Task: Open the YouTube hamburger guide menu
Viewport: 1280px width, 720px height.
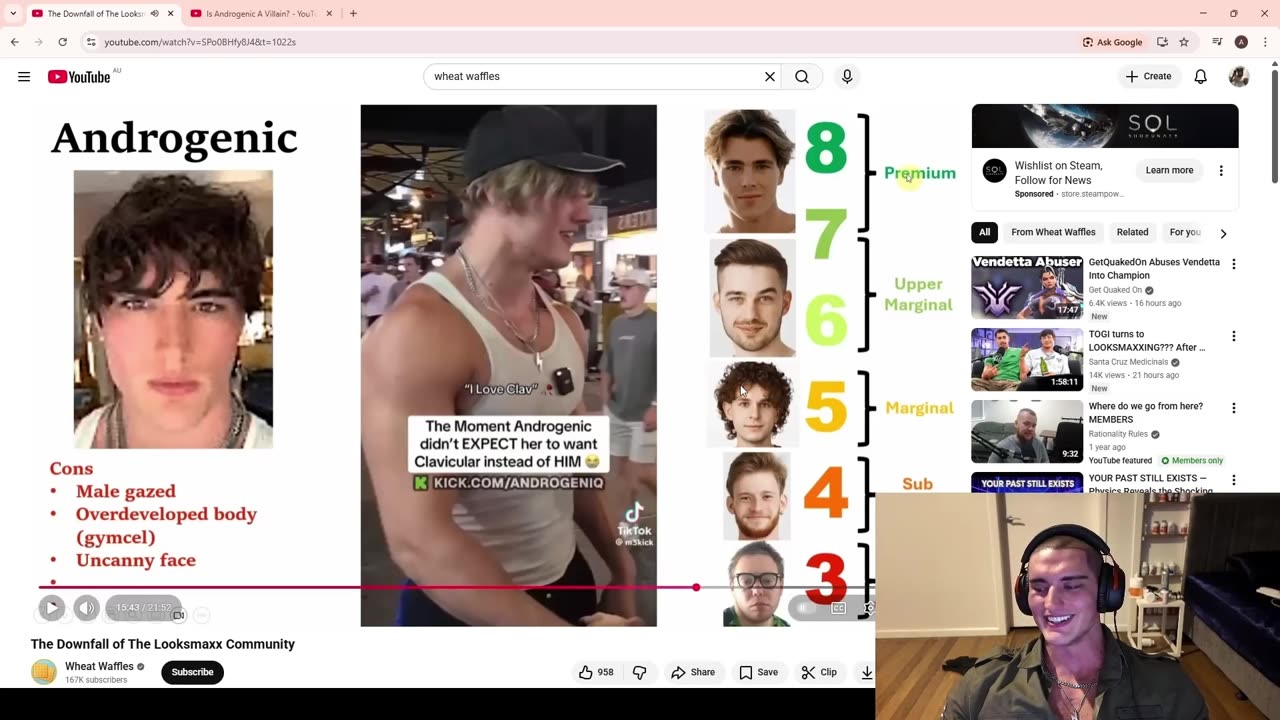Action: 24,77
